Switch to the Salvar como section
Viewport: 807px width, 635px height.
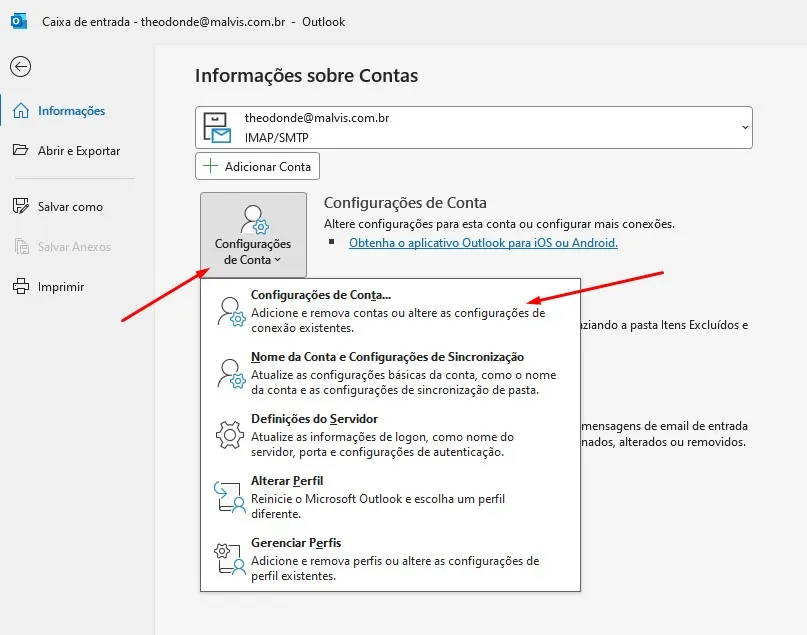[x=70, y=206]
